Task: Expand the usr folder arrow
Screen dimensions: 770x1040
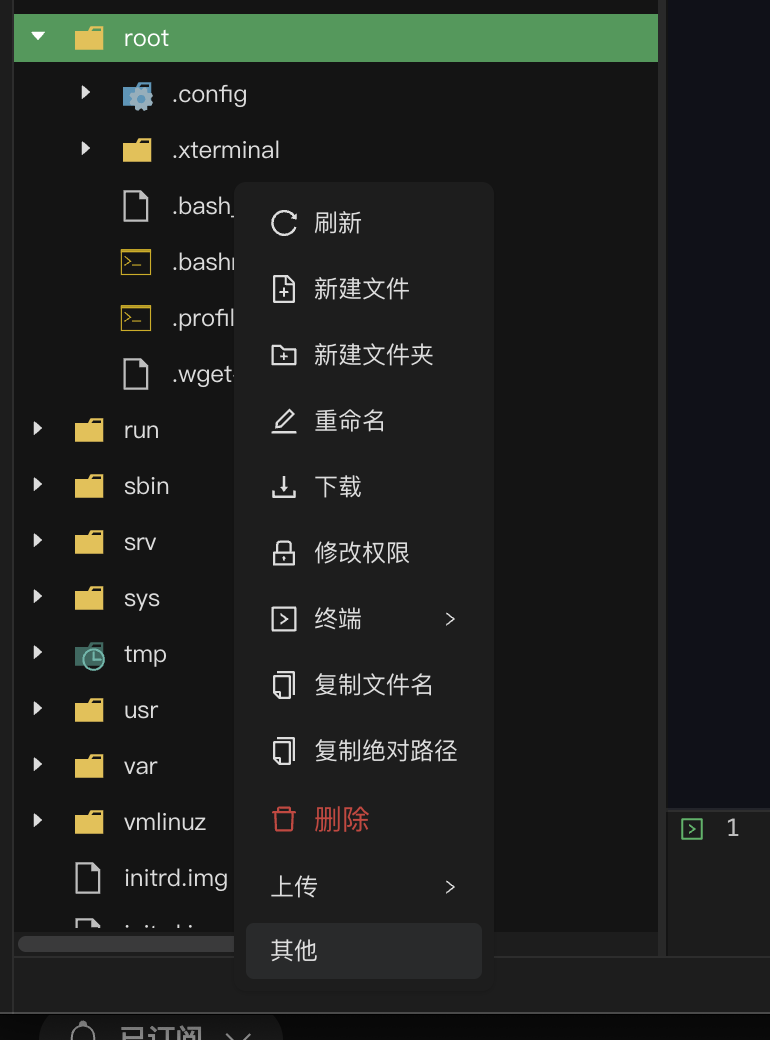Action: [x=37, y=708]
